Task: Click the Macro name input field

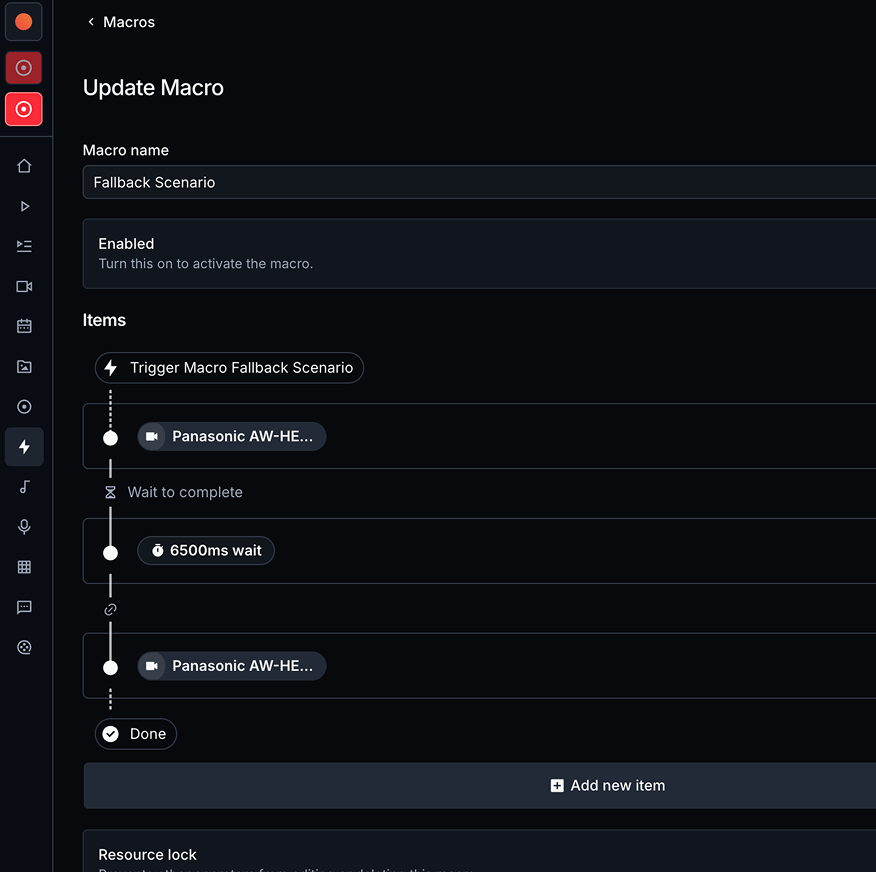Action: coord(479,182)
